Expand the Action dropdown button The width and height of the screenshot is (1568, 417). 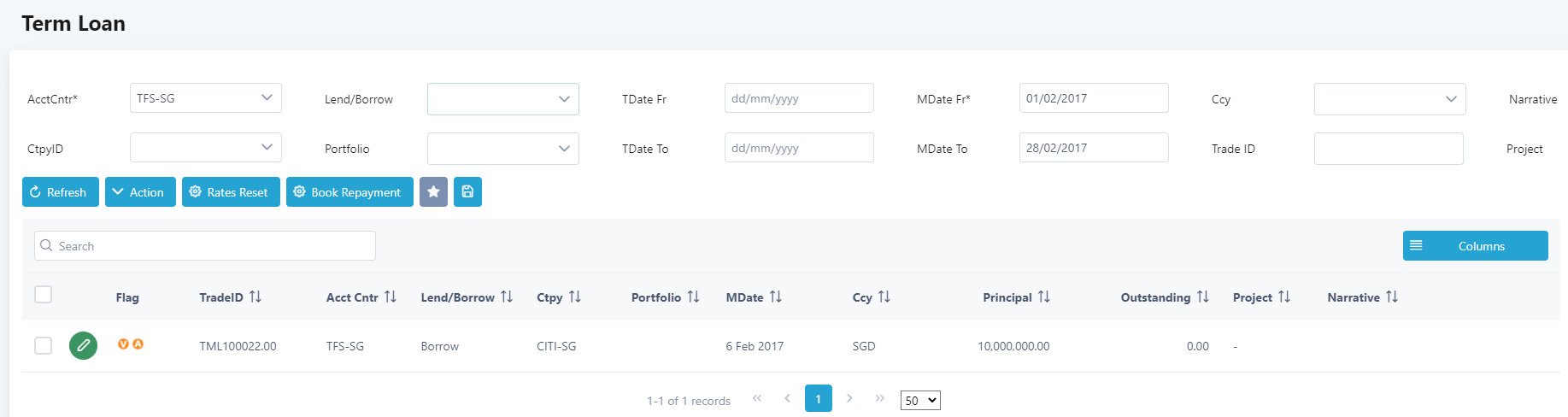click(140, 192)
